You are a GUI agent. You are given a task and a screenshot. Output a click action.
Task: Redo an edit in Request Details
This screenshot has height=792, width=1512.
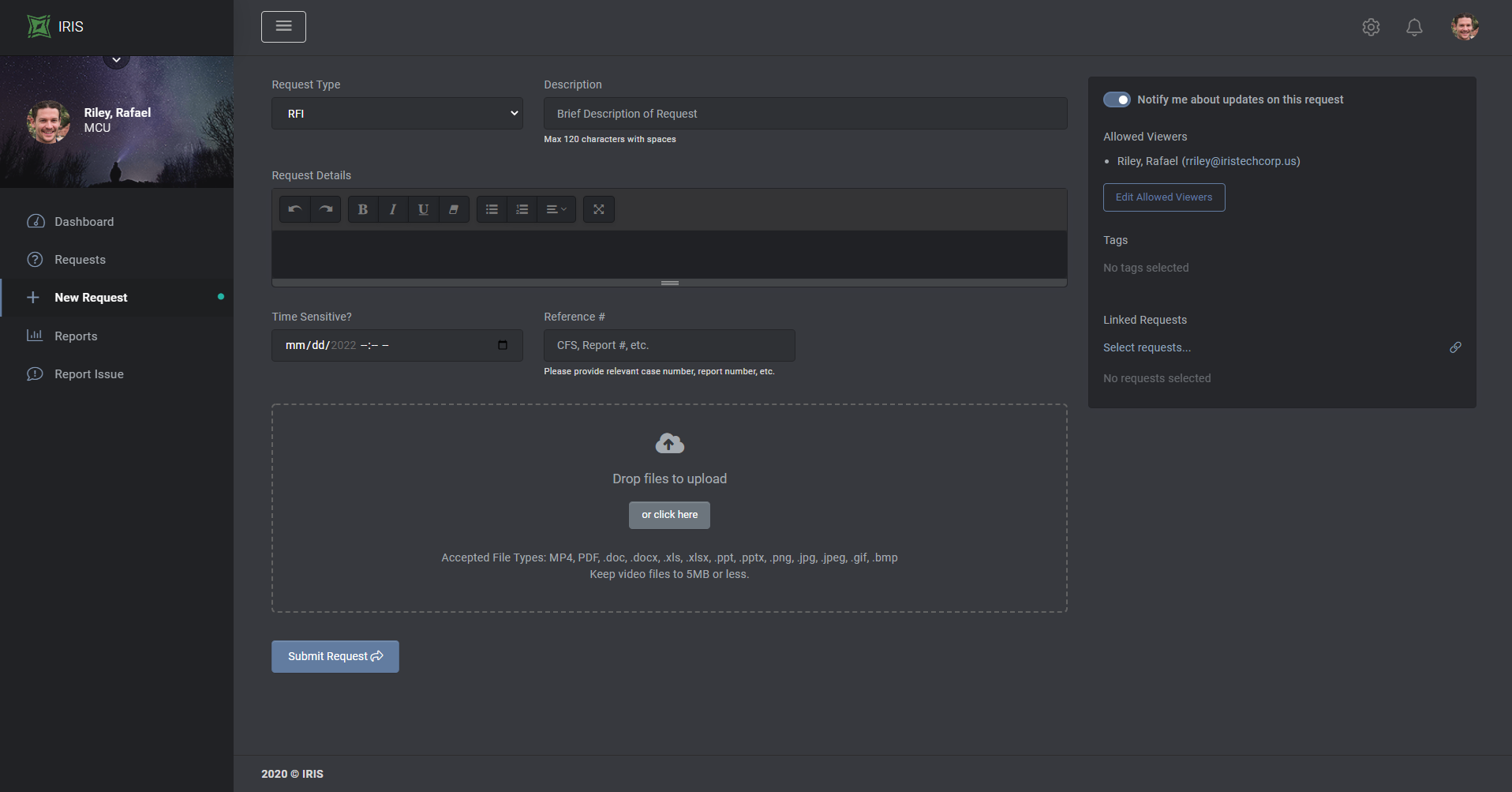point(325,209)
